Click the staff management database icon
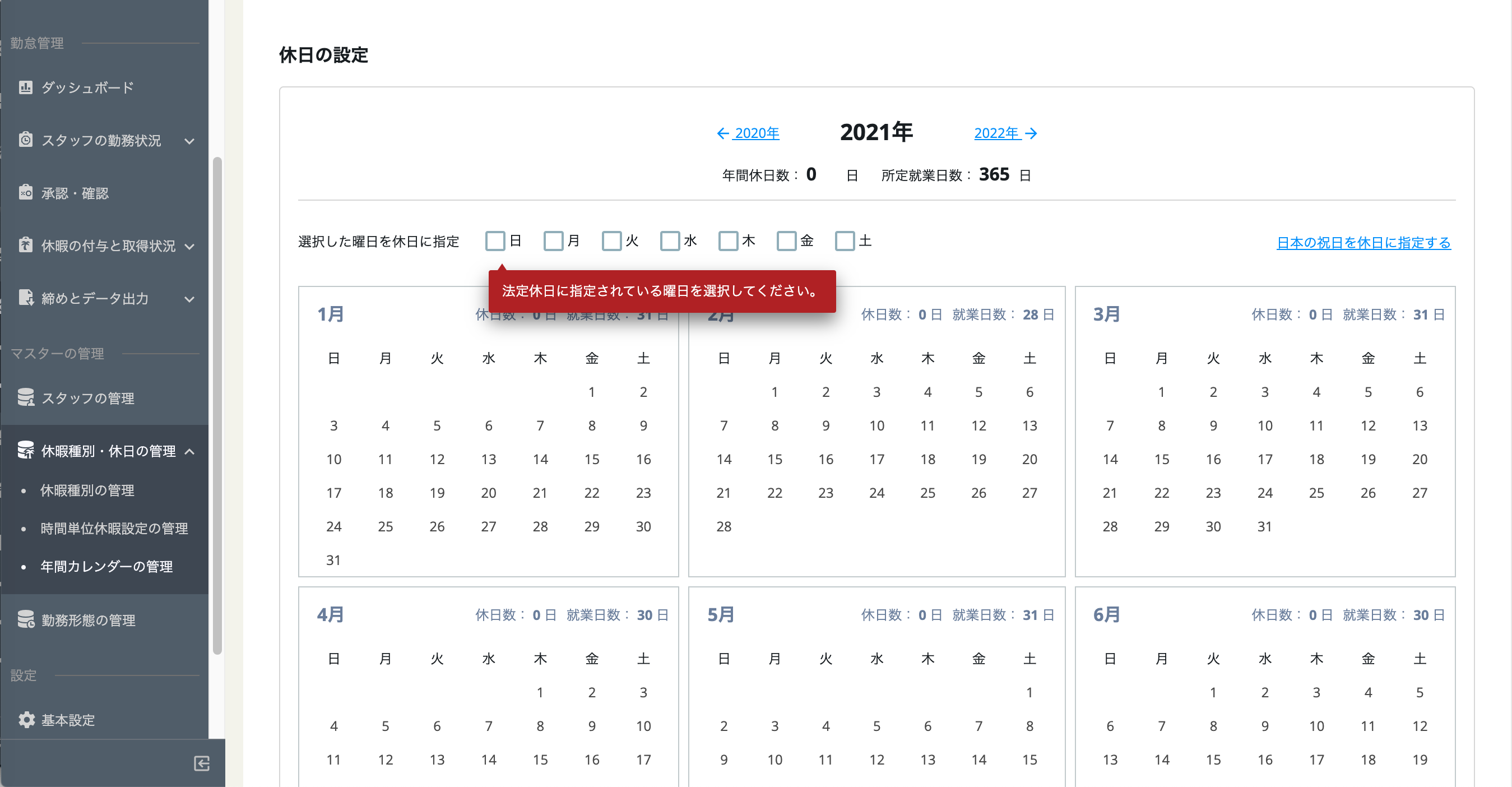 [25, 397]
